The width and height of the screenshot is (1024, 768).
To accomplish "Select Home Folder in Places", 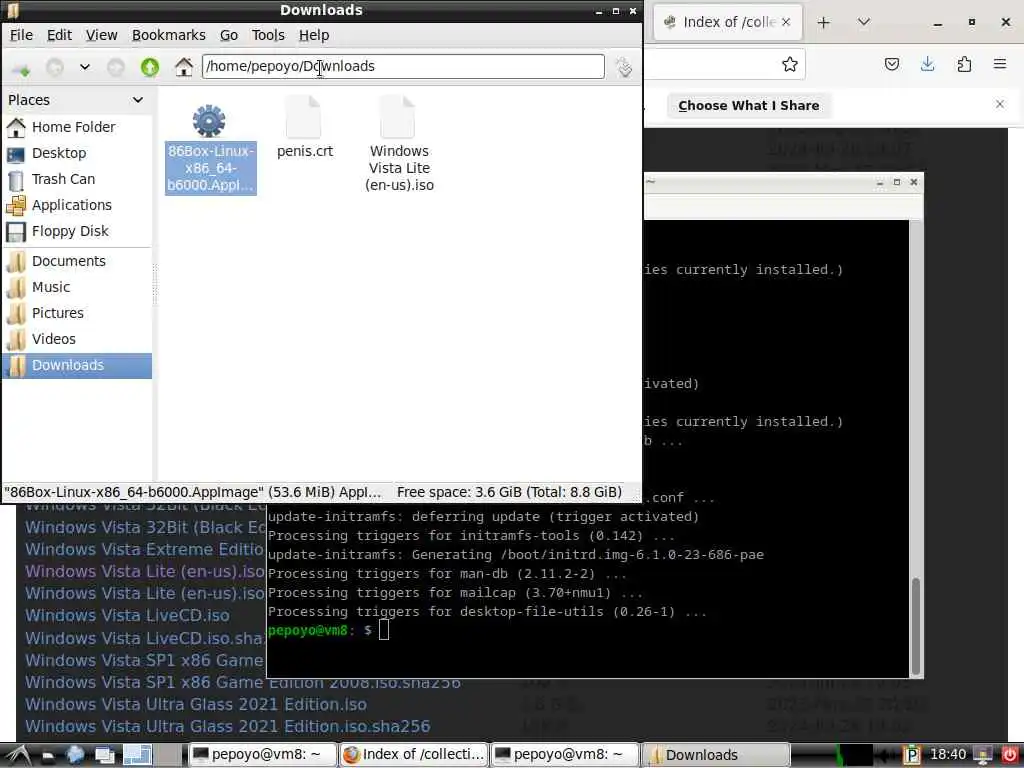I will point(77,127).
